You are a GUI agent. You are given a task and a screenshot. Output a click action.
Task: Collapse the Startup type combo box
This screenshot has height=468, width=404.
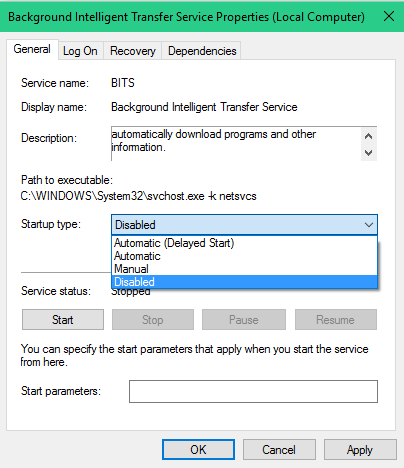244,225
